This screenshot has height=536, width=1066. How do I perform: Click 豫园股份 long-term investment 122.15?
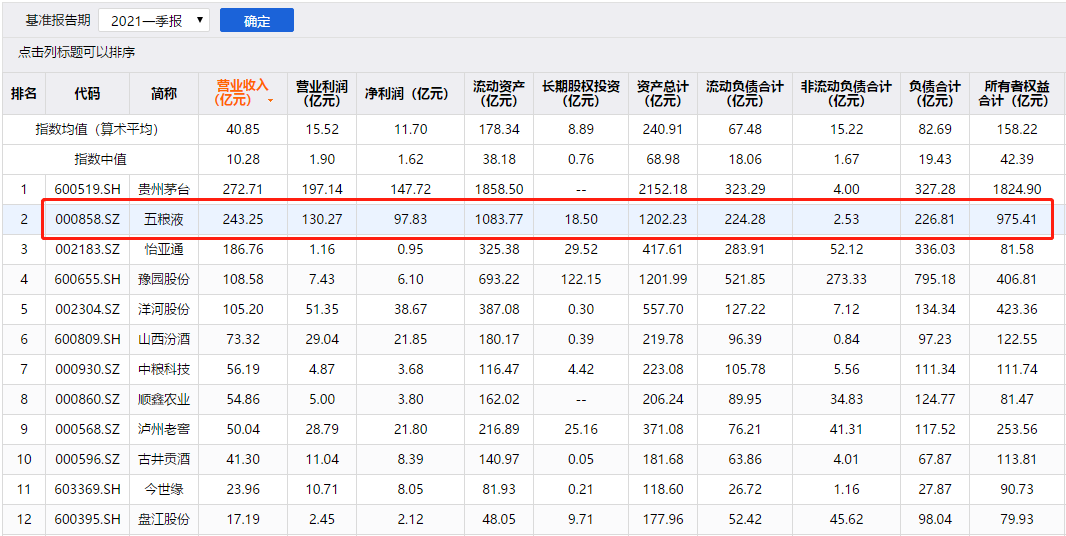click(x=581, y=279)
